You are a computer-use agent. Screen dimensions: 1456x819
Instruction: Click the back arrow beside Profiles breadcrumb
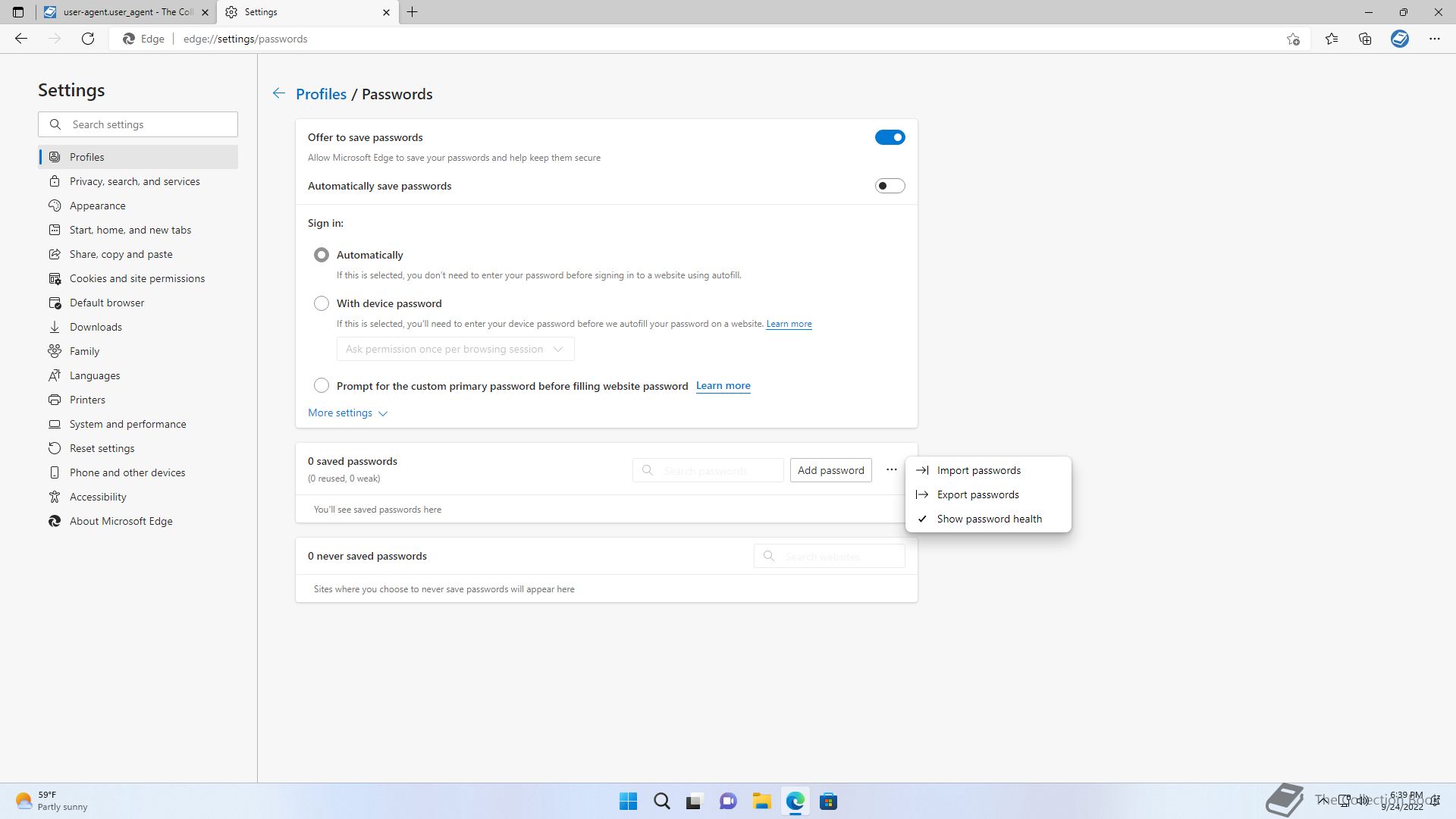279,93
